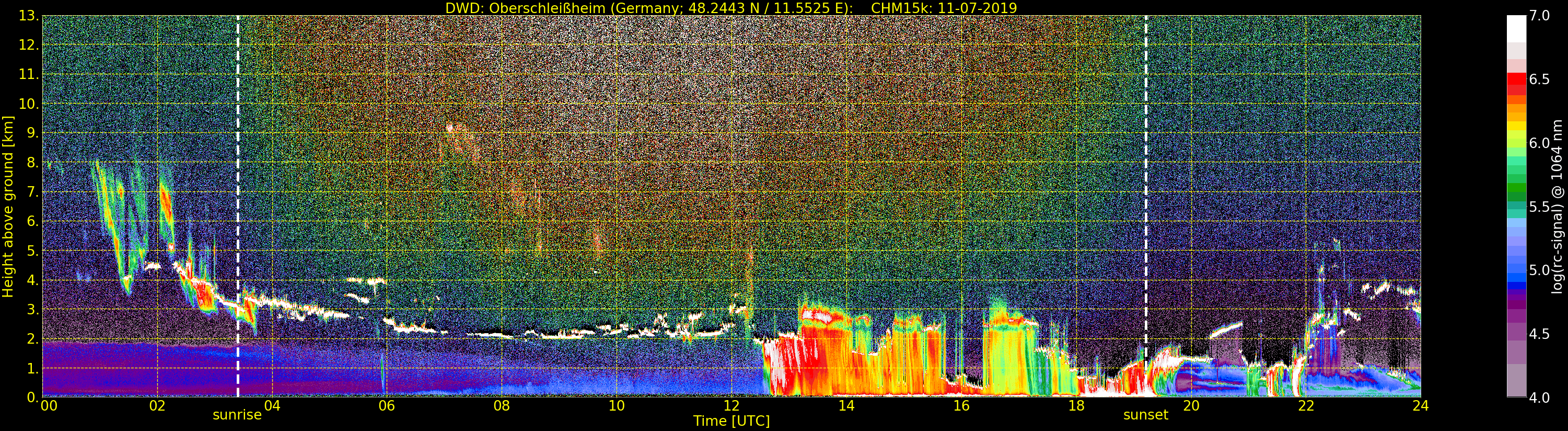Click the time axis tick '20'
The height and width of the screenshot is (431, 1568).
click(1191, 406)
